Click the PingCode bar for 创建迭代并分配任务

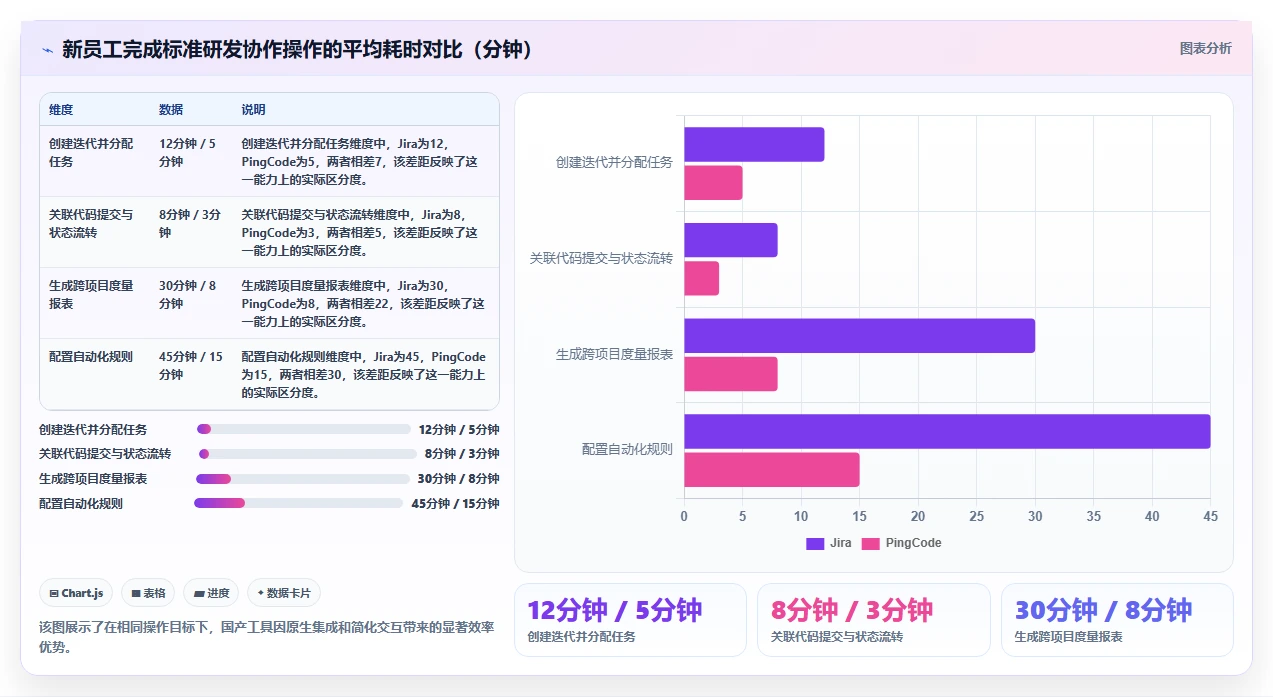713,183
